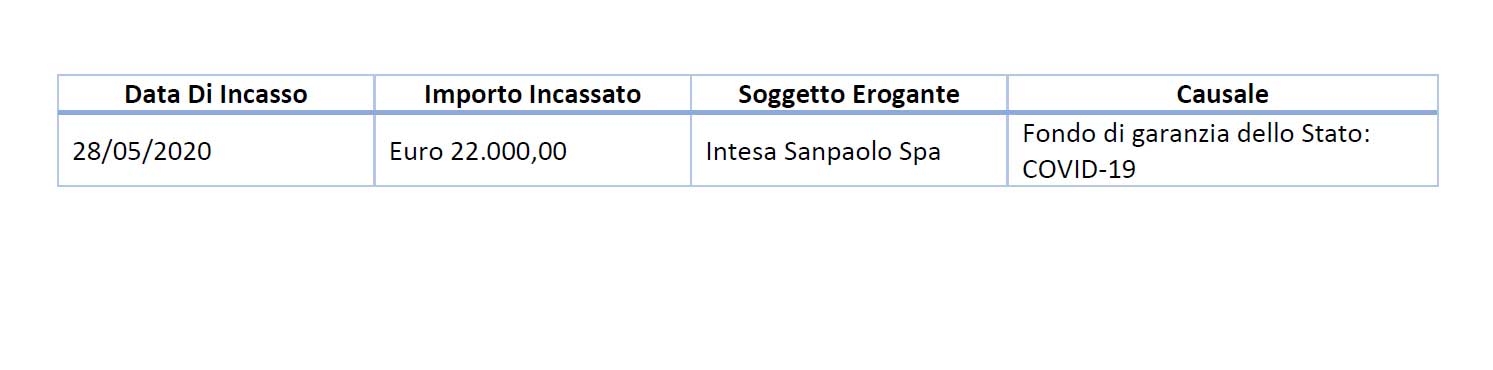Viewport: 1493px width, 370px height.
Task: Click the word "Spa" after Sanpaolo
Action: pos(921,152)
